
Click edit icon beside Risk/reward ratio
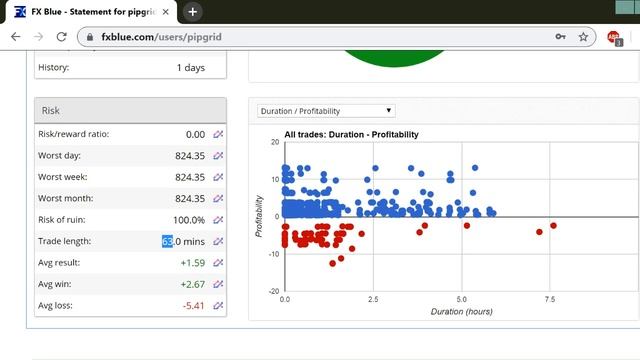coord(218,134)
